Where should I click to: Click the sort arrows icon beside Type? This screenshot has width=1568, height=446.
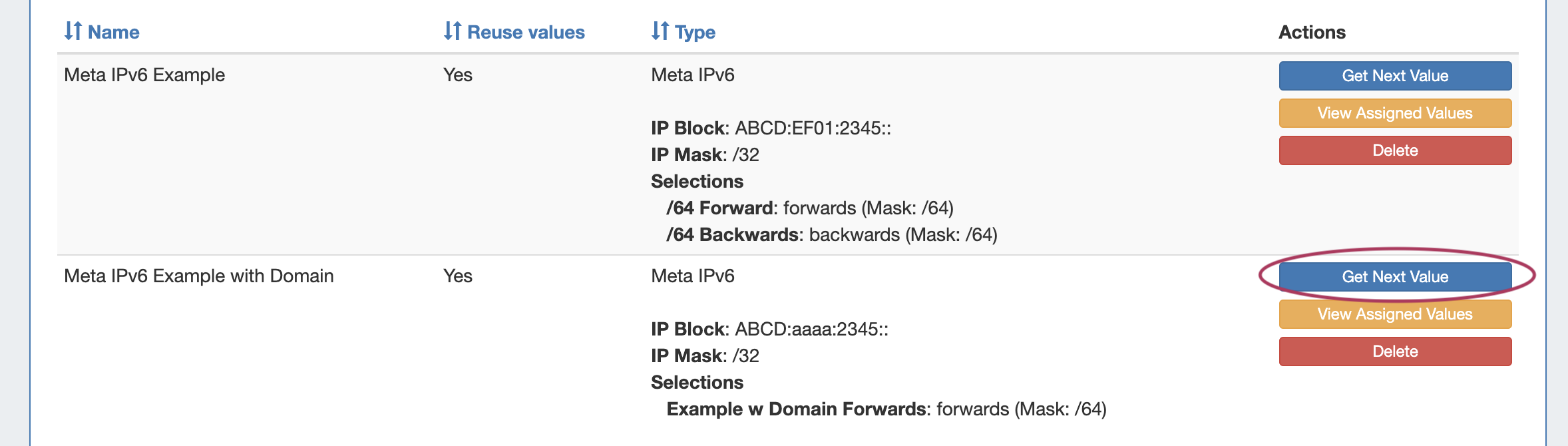click(660, 31)
